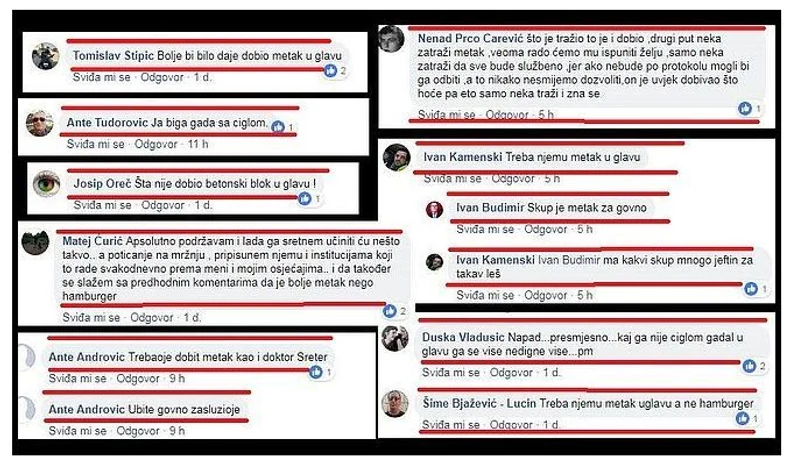Image resolution: width=790 pixels, height=463 pixels.
Task: Open Ivan Budimir's profile avatar
Action: pyautogui.click(x=434, y=209)
